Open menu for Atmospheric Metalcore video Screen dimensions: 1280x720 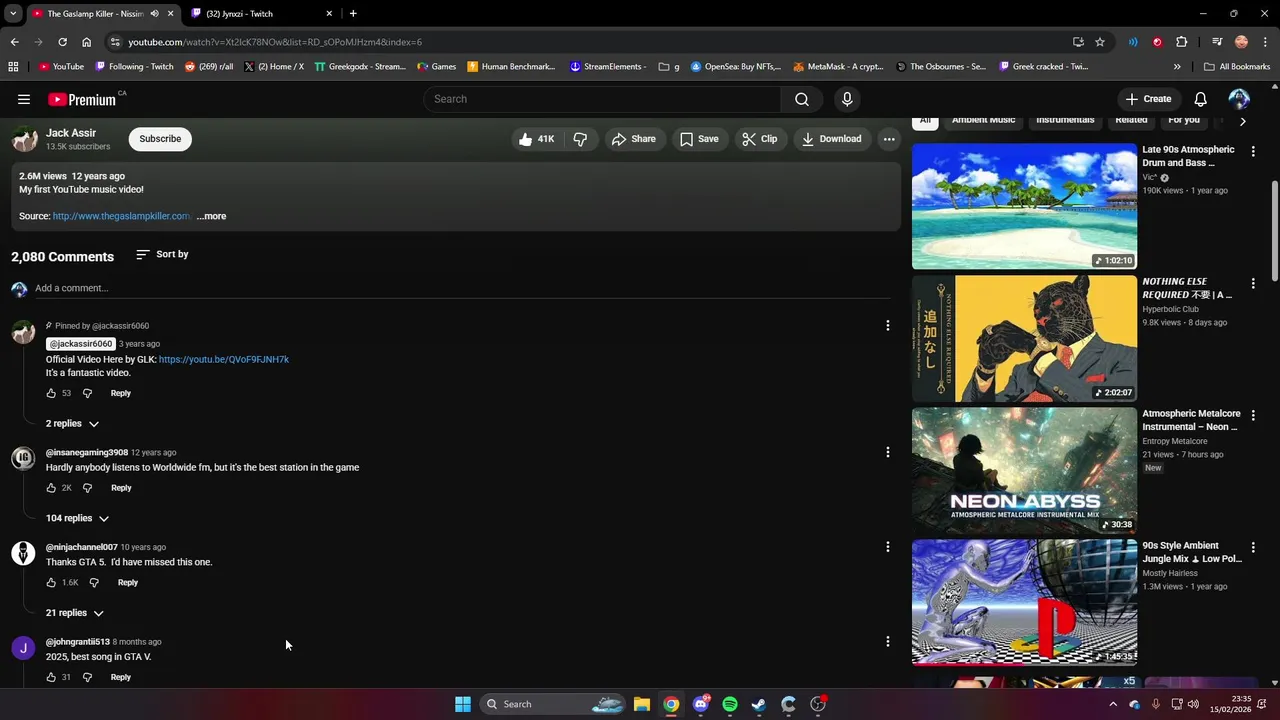1253,415
